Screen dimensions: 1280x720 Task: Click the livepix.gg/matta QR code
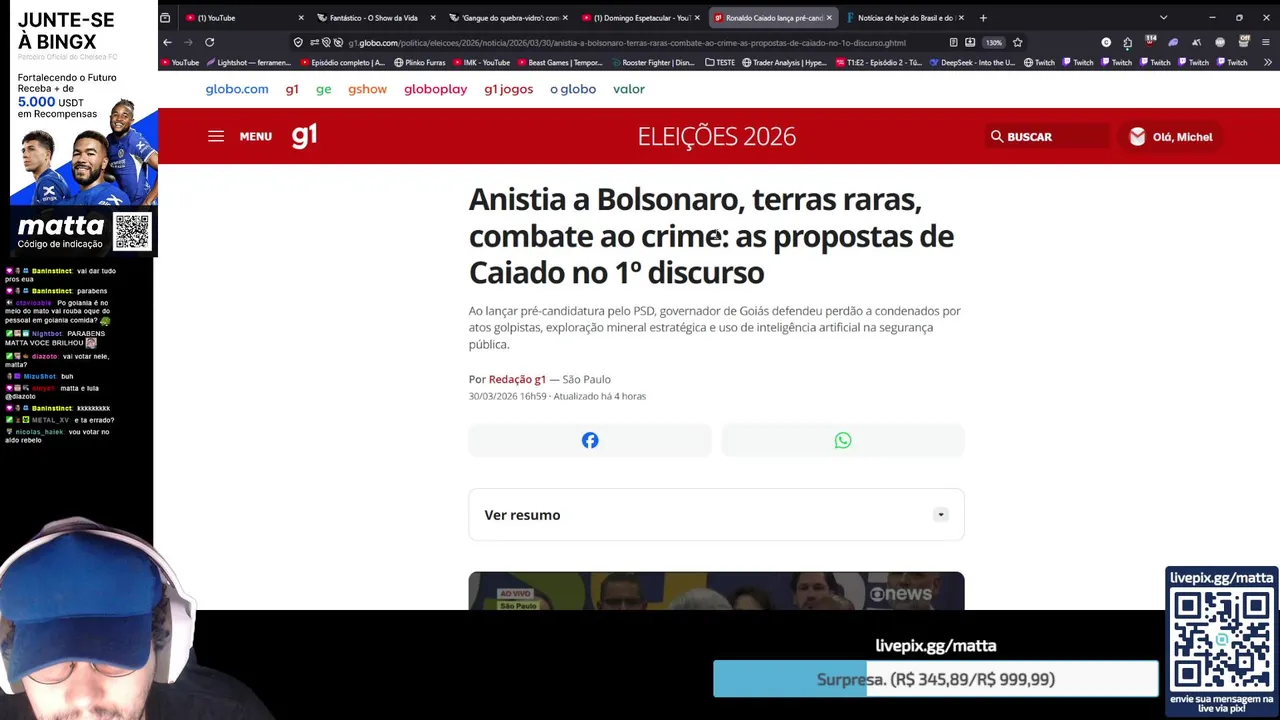tap(1222, 639)
